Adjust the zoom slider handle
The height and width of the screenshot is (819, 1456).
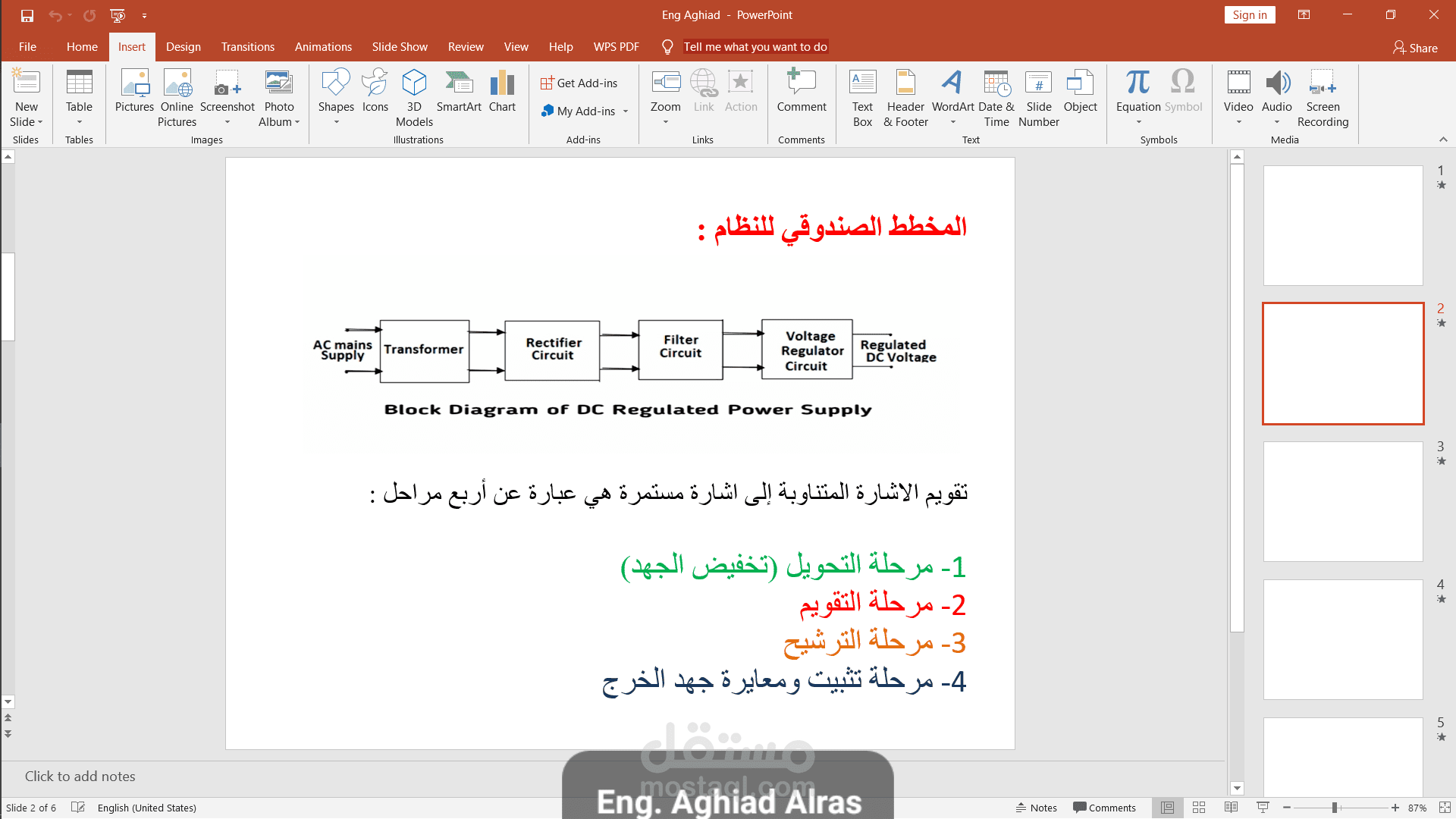tap(1335, 808)
